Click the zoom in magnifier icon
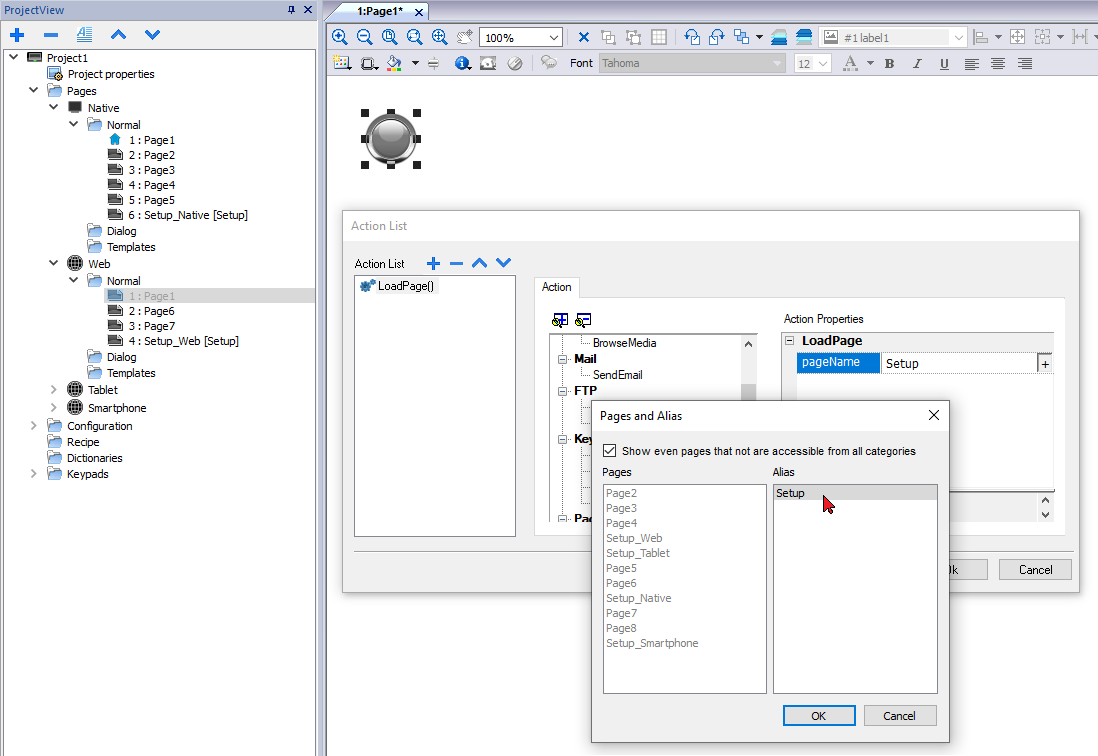This screenshot has height=756, width=1098. (340, 37)
